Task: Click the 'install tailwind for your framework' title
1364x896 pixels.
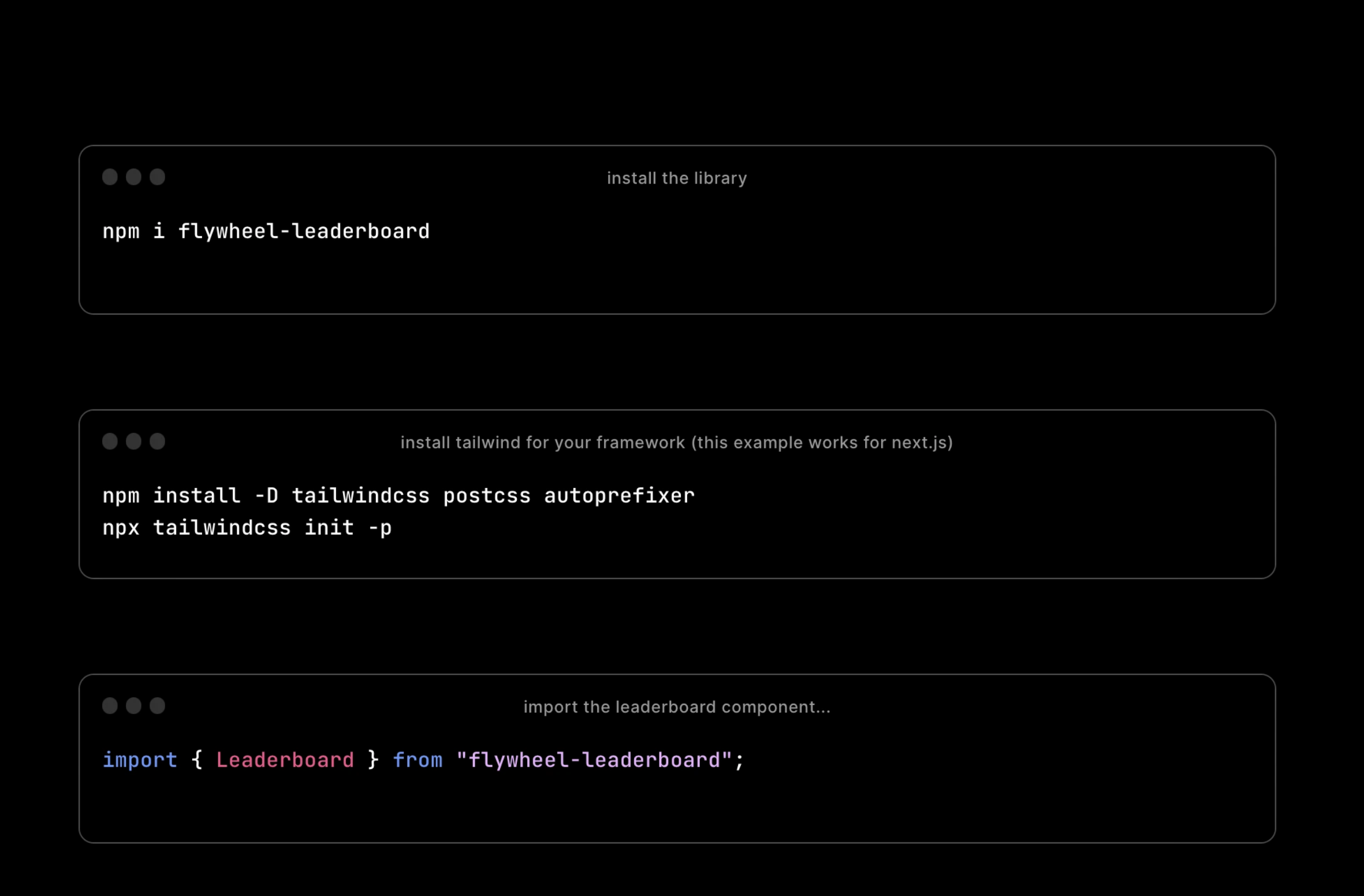Action: pos(676,442)
